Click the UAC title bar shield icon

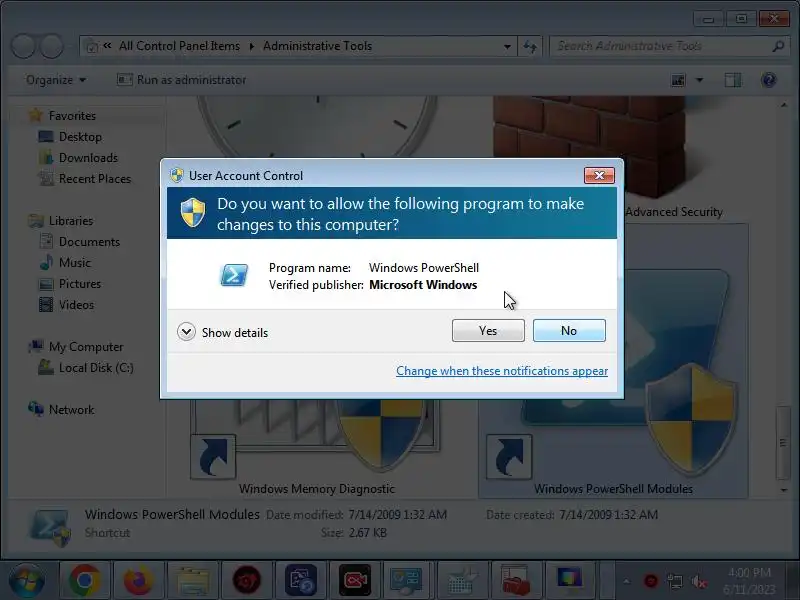(x=177, y=176)
